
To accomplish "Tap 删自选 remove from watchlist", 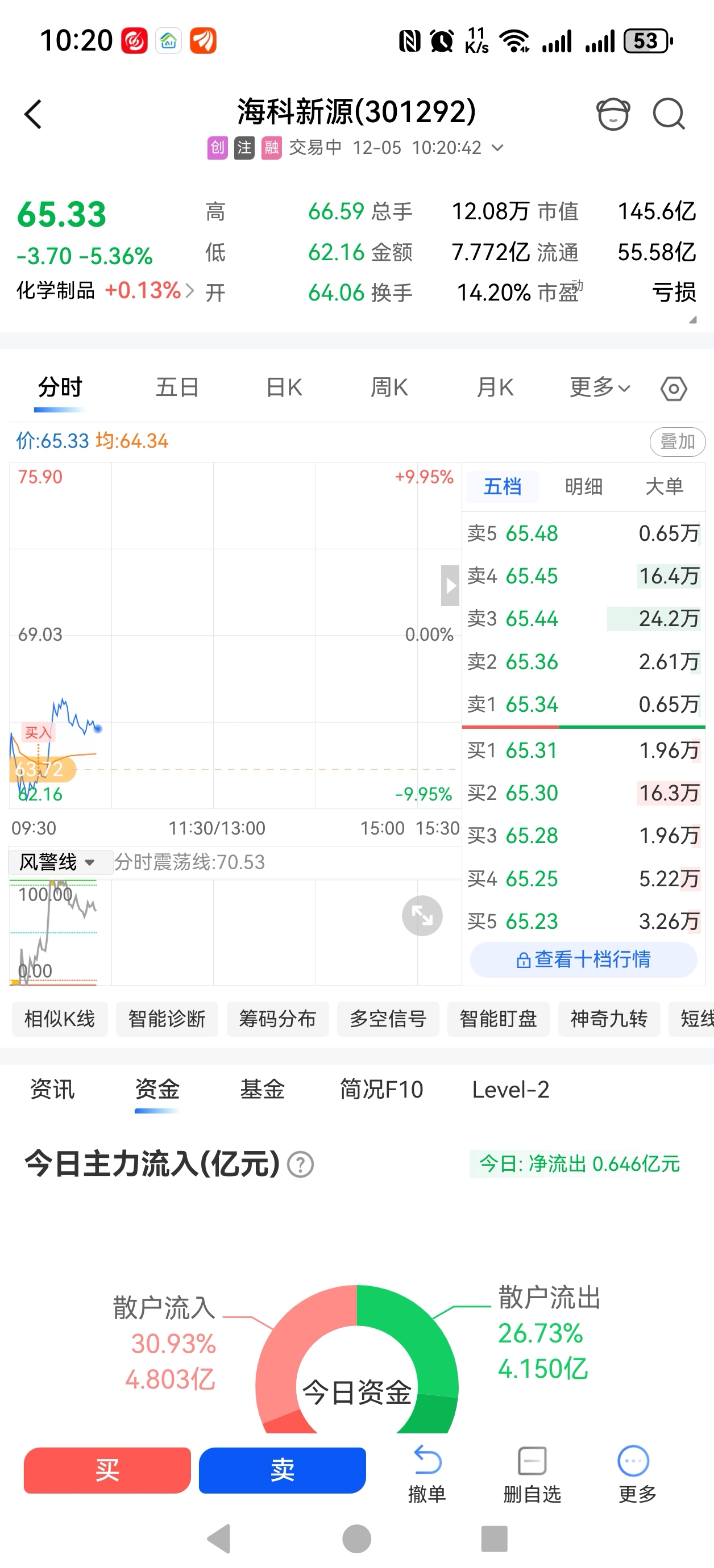I will (532, 1474).
